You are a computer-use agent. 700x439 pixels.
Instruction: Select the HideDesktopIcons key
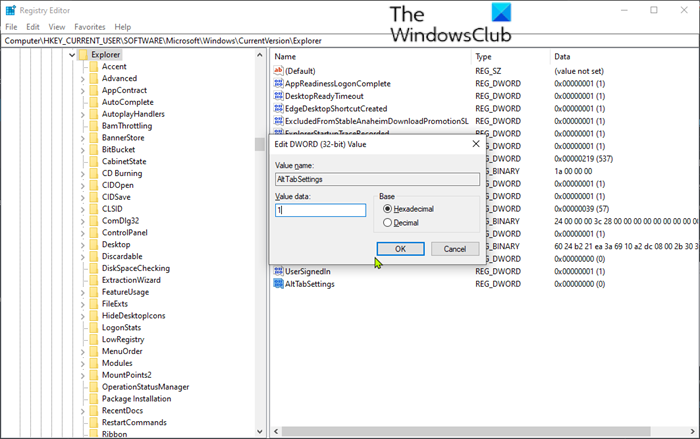coord(133,315)
